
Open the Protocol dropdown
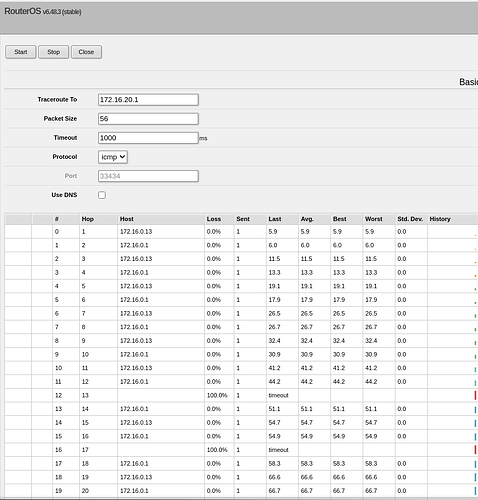pyautogui.click(x=113, y=157)
